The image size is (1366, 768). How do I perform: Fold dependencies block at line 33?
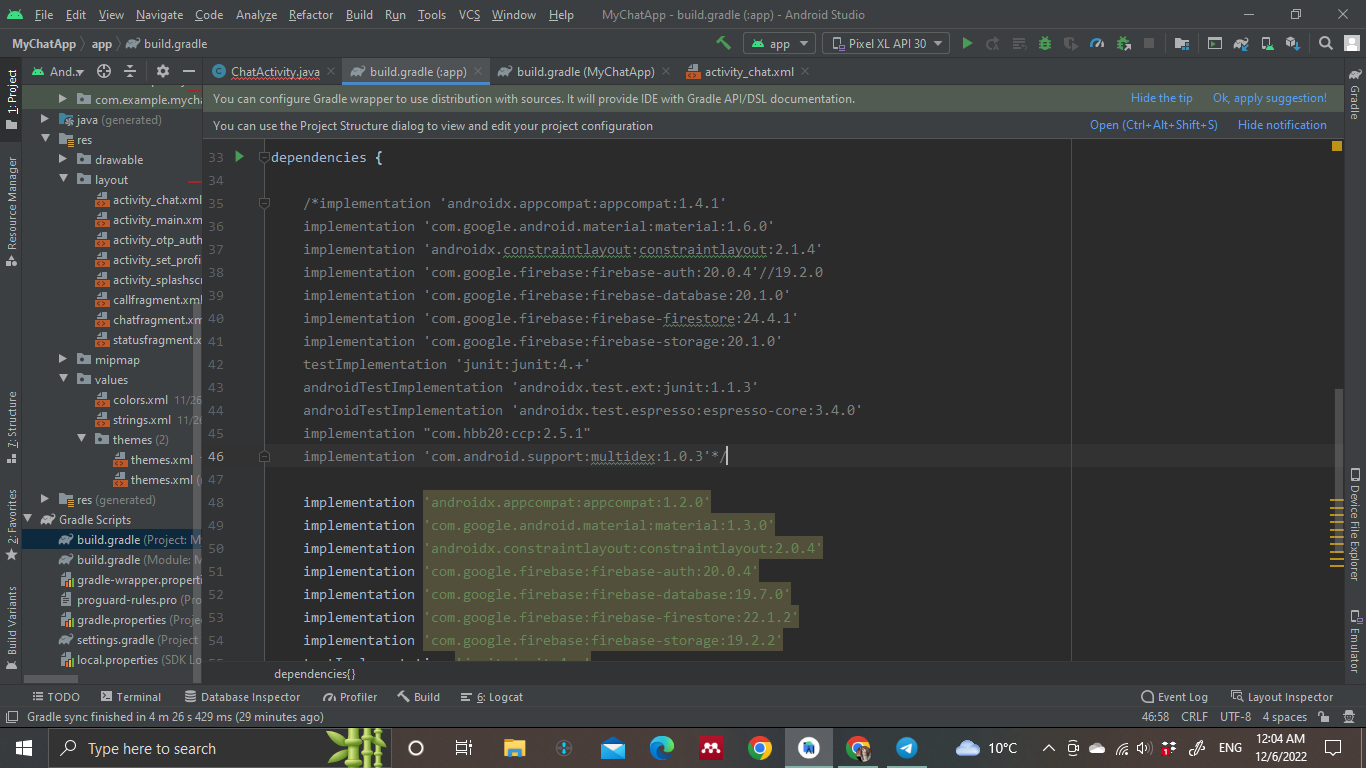(x=264, y=157)
